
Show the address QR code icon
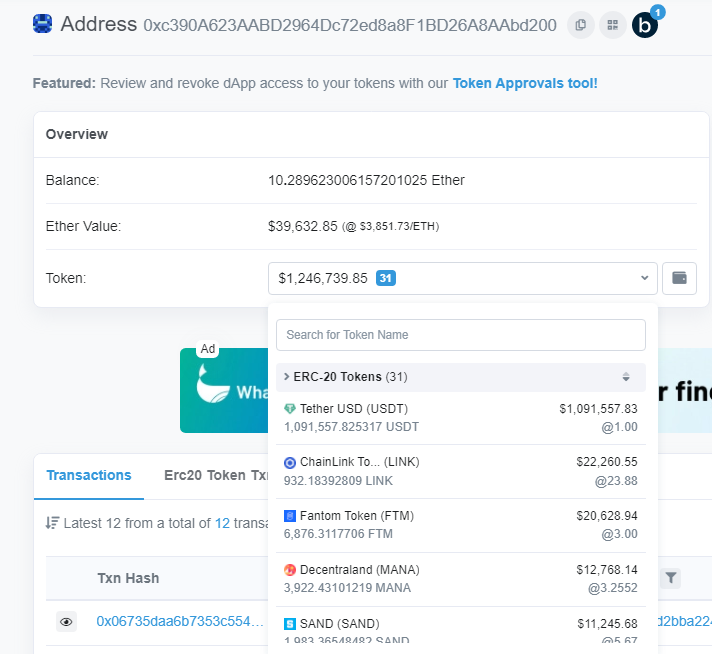coord(613,25)
